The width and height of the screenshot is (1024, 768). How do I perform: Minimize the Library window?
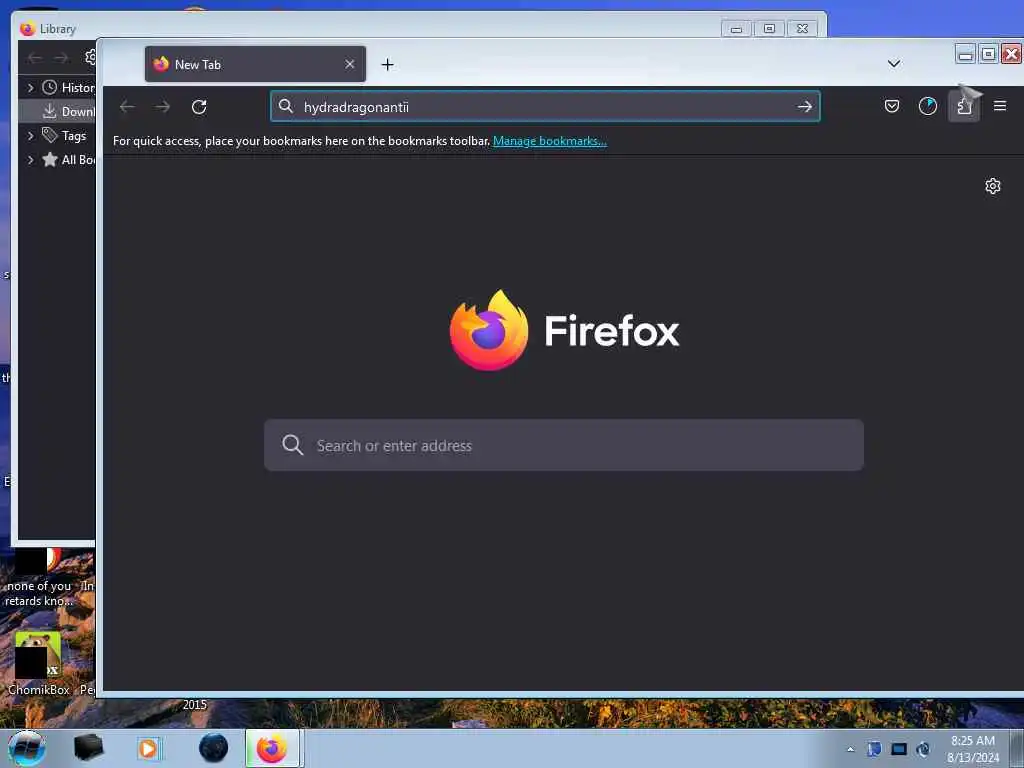pos(736,29)
